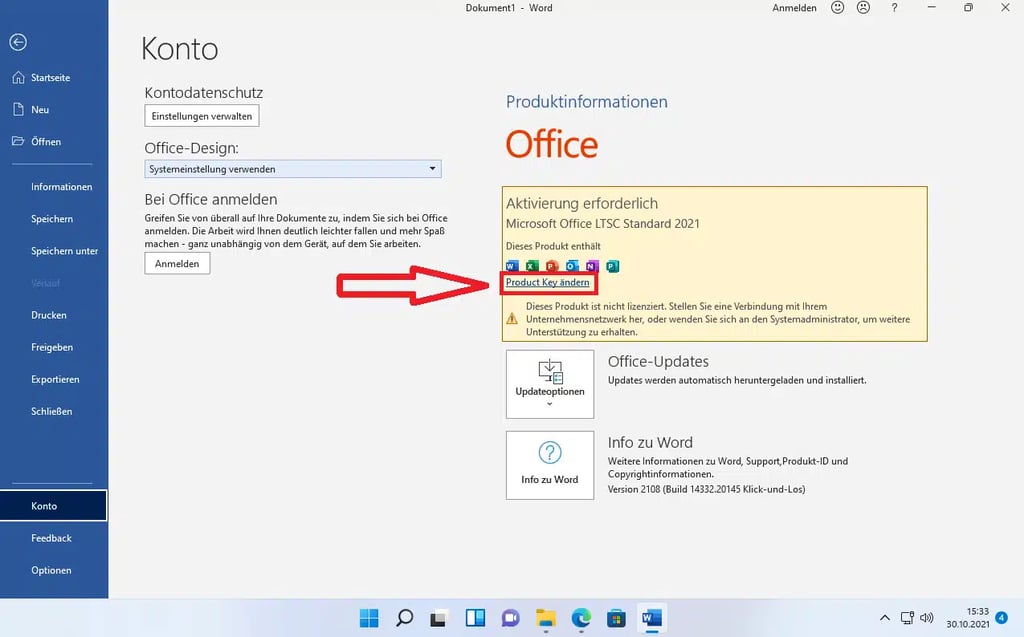Viewport: 1024px width, 637px height.
Task: Go back using the circled arrow icon
Action: point(18,42)
